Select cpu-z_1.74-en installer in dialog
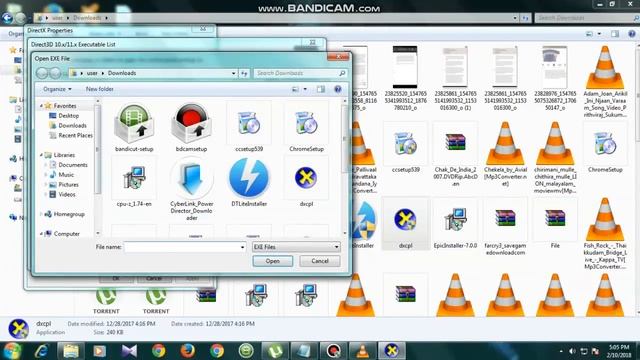Image resolution: width=640 pixels, height=360 pixels. (134, 183)
